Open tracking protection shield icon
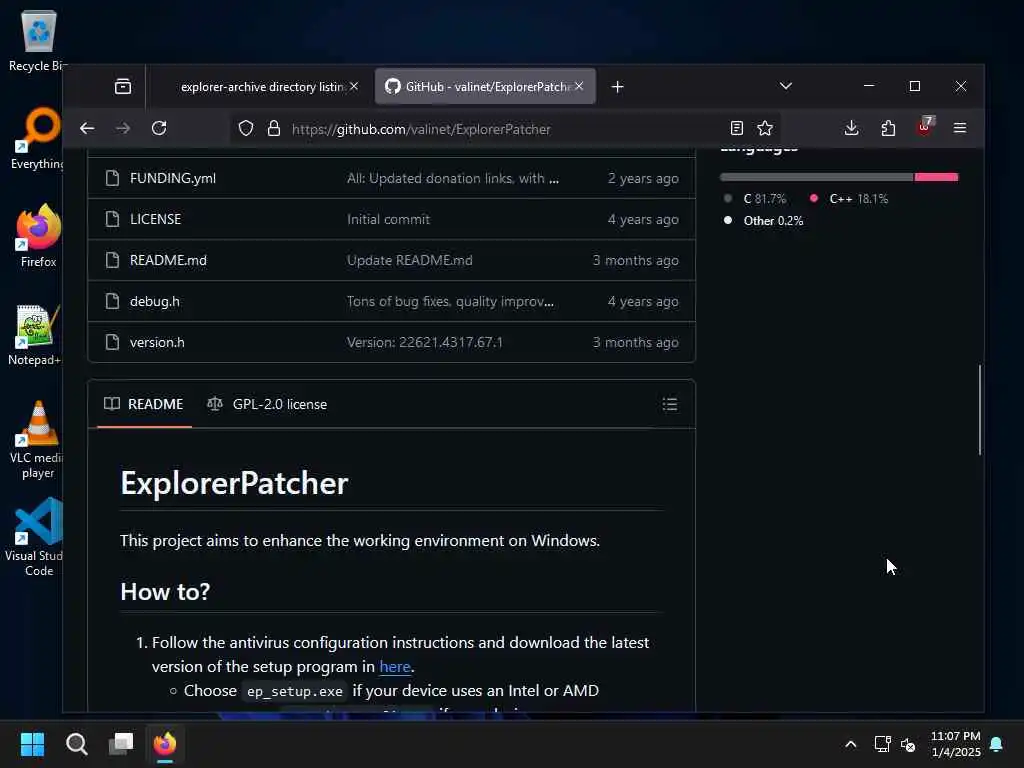 click(246, 129)
